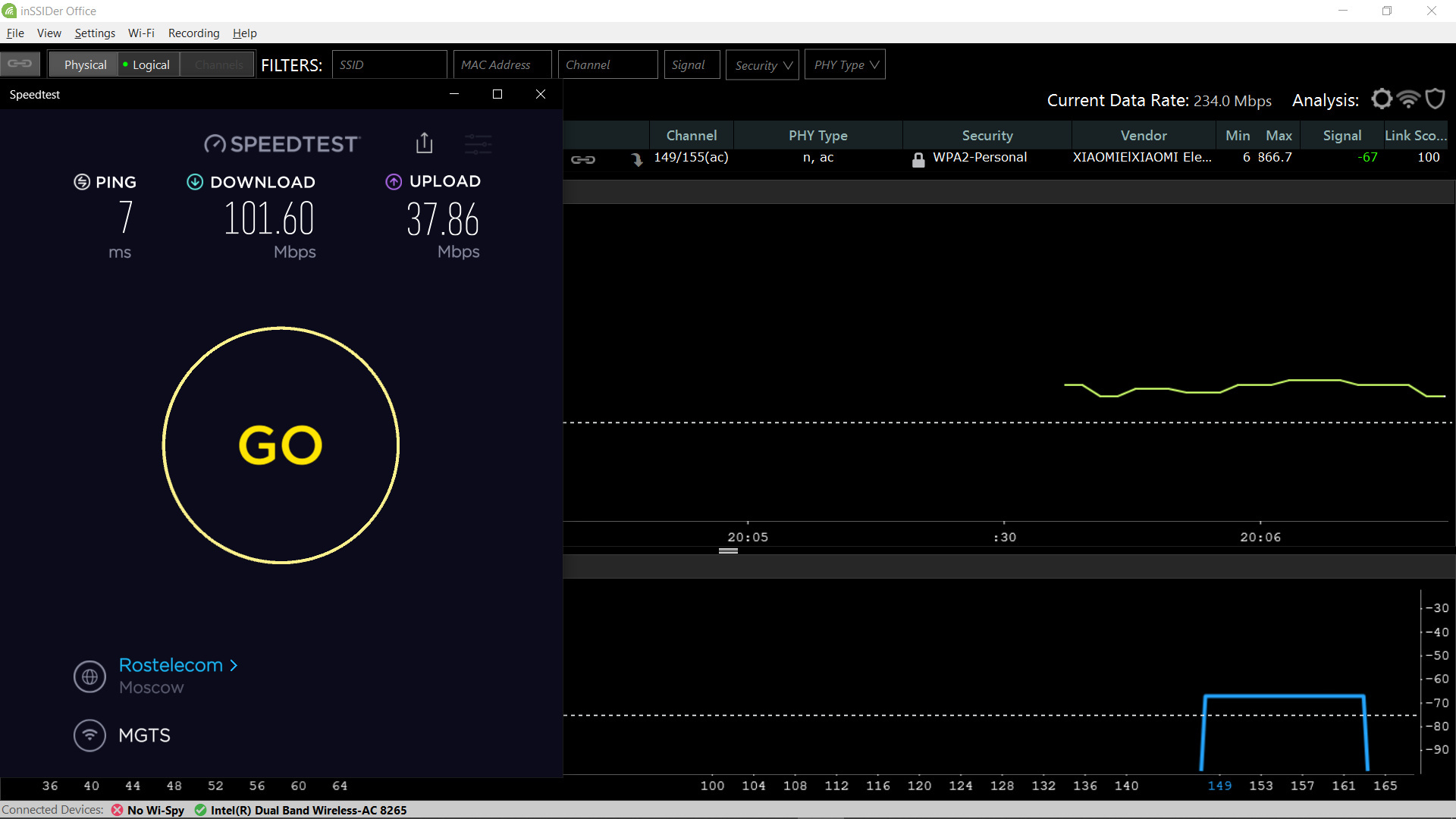Click the 37.86 upload result
1456x819 pixels.
click(x=443, y=219)
